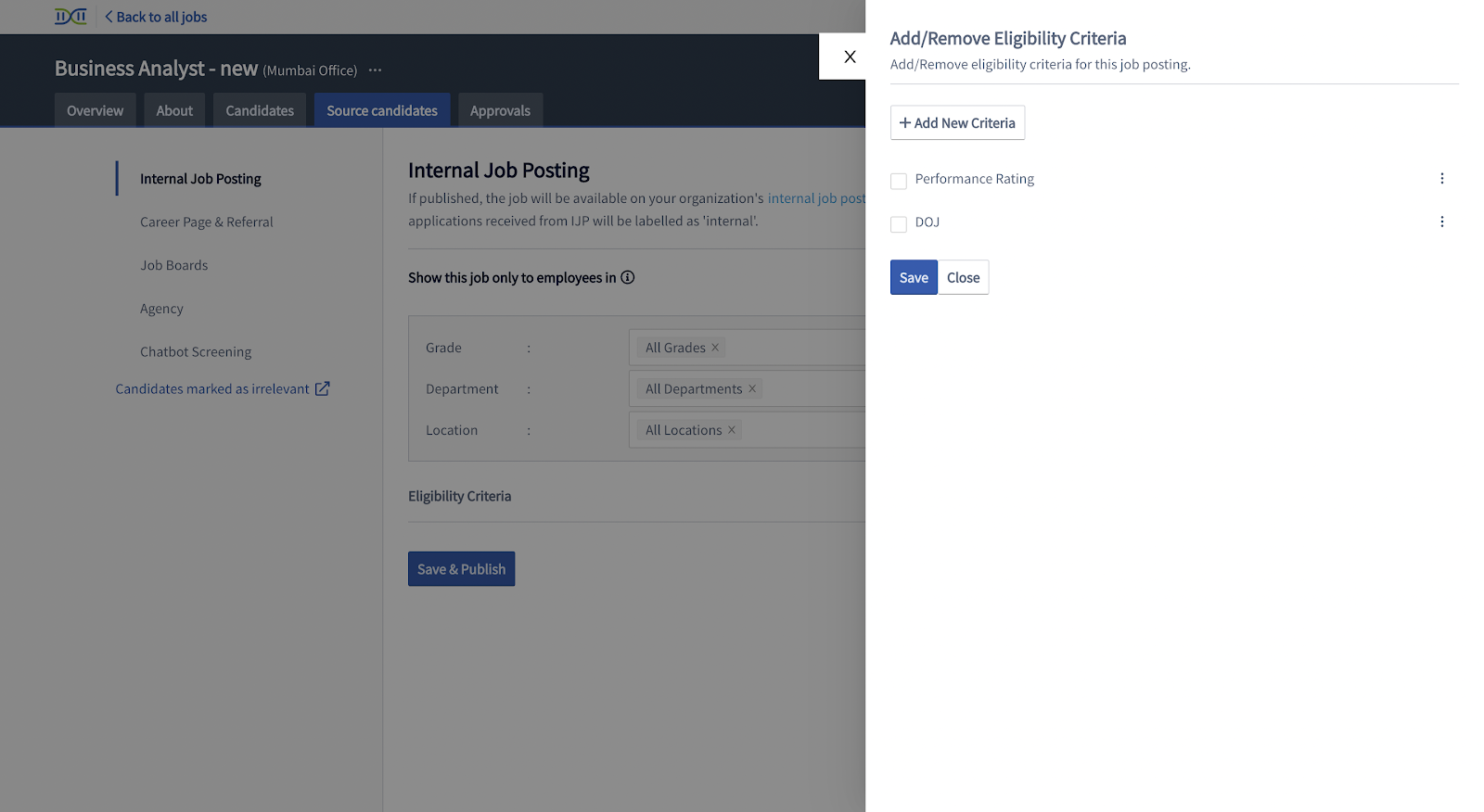Click Add/Remove Eligibility Criteria panel heading
1484x812 pixels.
[x=1008, y=38]
